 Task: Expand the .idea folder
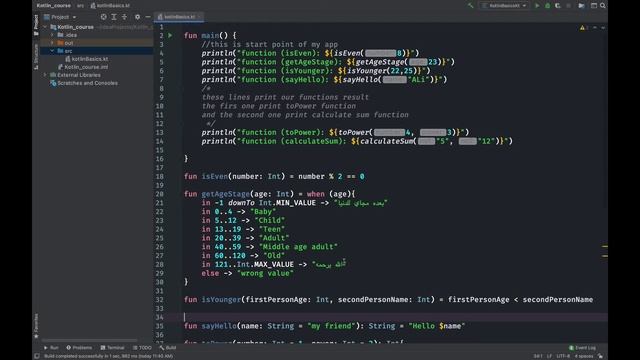pos(52,35)
